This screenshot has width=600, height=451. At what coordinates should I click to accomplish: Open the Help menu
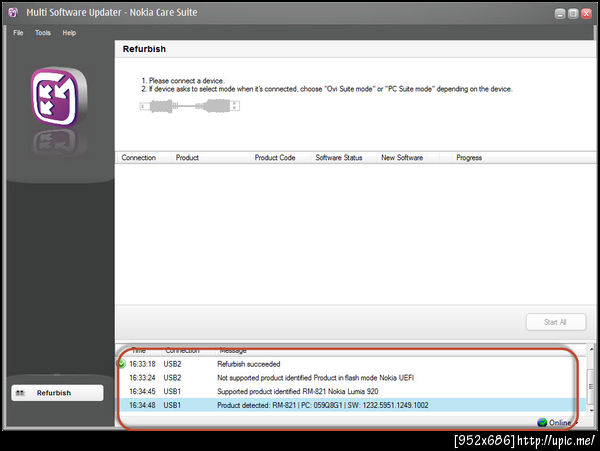(69, 33)
